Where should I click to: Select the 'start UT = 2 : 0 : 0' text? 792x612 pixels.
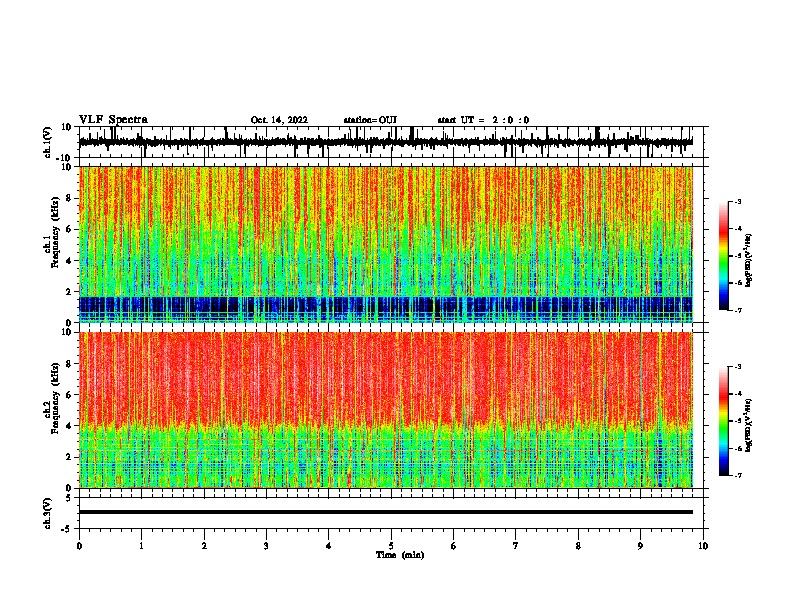pyautogui.click(x=483, y=120)
